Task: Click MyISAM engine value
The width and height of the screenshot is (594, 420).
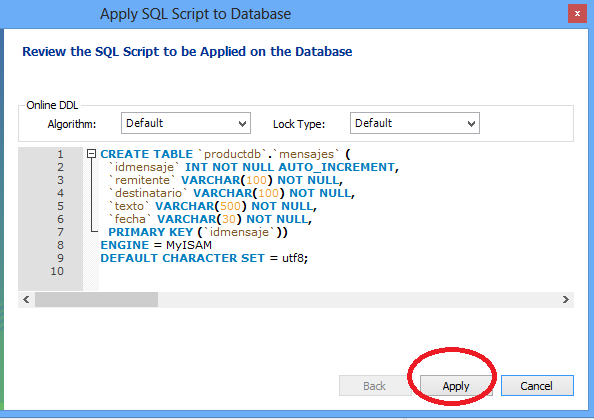Action: coord(189,245)
